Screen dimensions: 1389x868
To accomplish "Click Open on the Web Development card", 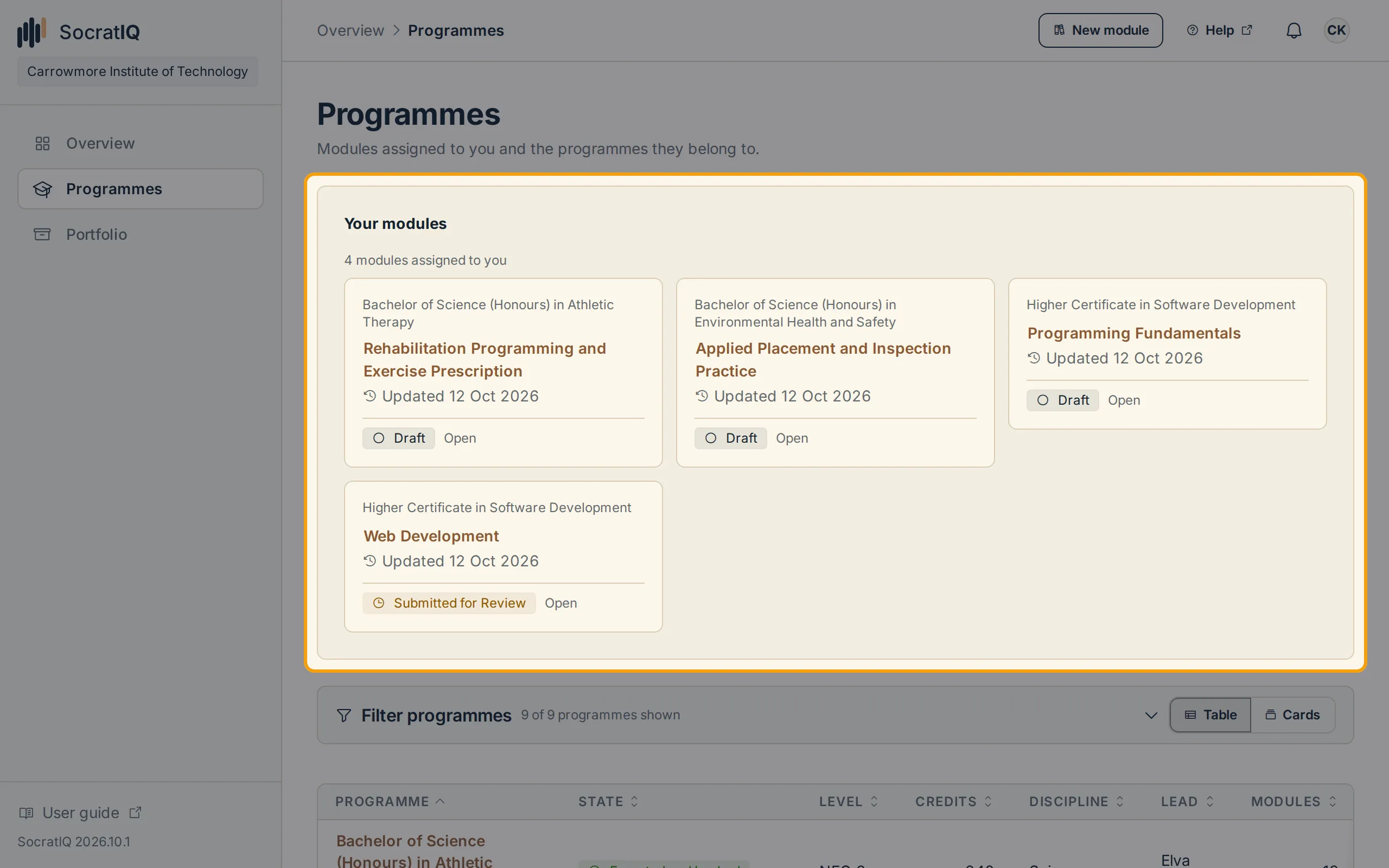I will tap(561, 603).
